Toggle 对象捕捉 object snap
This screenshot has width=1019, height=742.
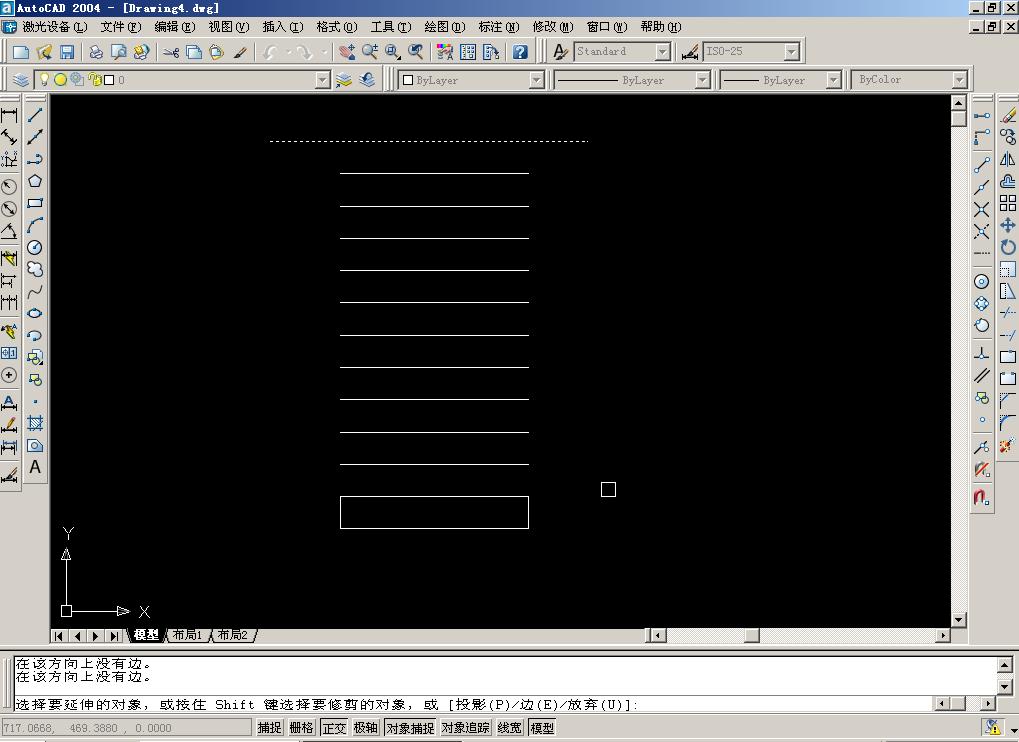[x=410, y=728]
